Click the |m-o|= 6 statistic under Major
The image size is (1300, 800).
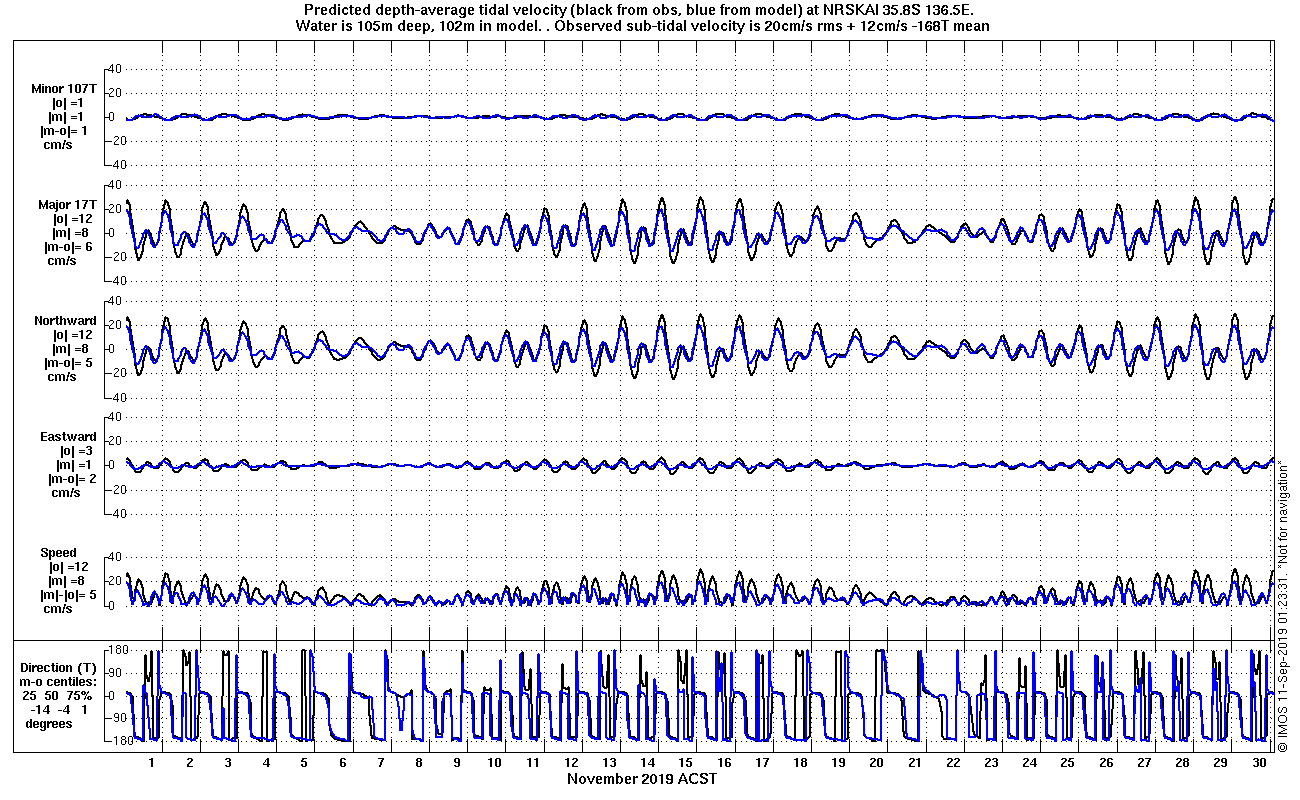68,247
